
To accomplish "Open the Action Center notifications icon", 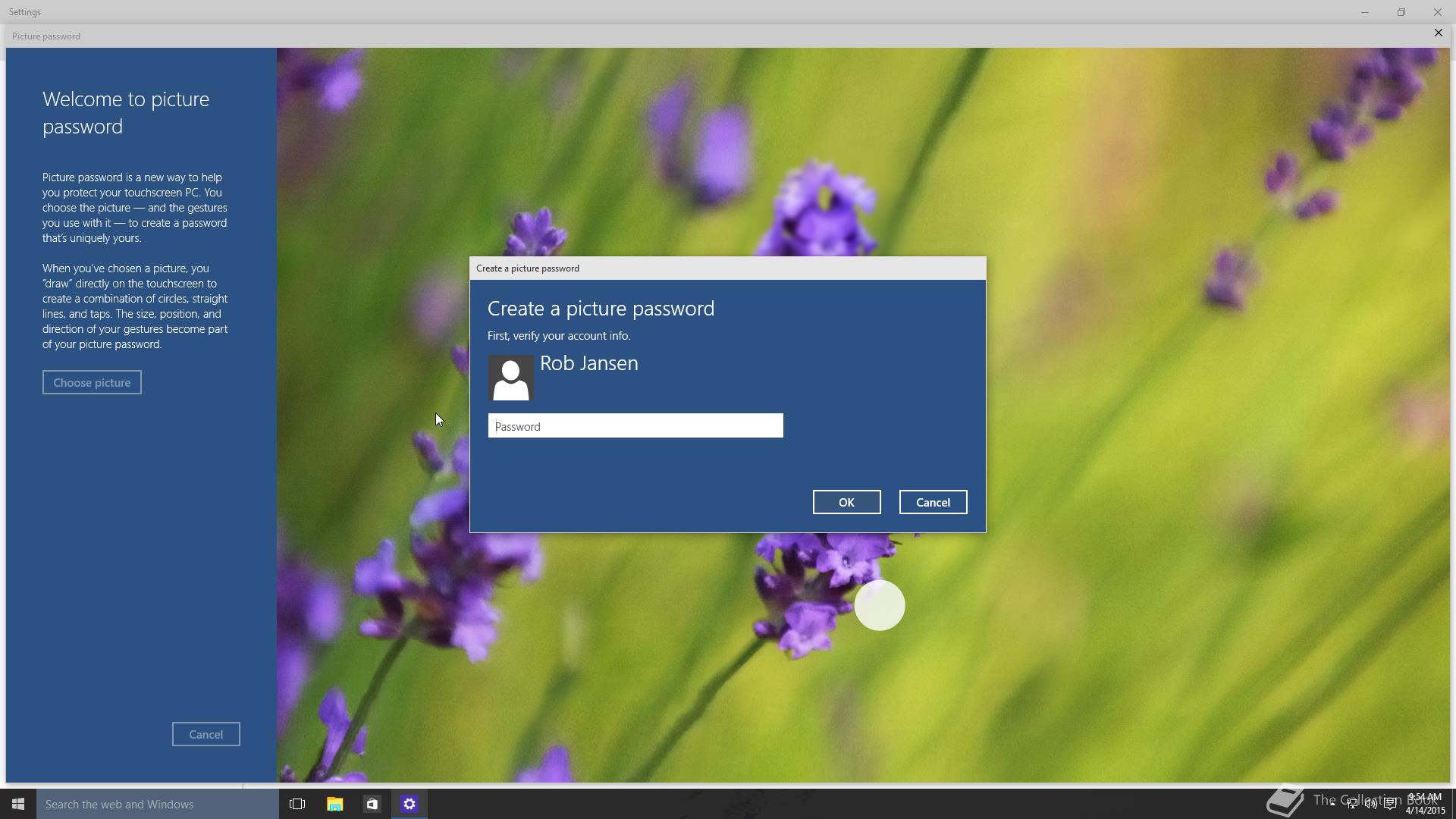I will 1390,804.
